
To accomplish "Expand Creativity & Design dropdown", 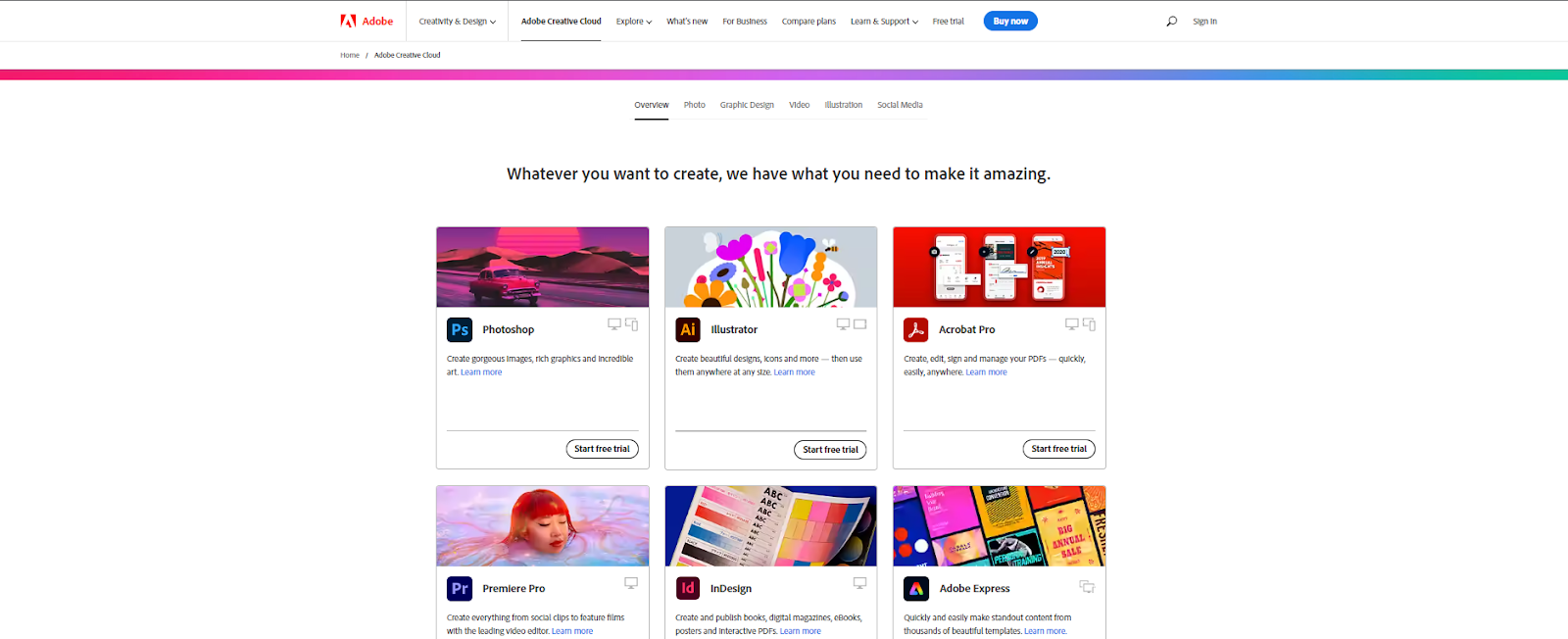I will tap(457, 21).
